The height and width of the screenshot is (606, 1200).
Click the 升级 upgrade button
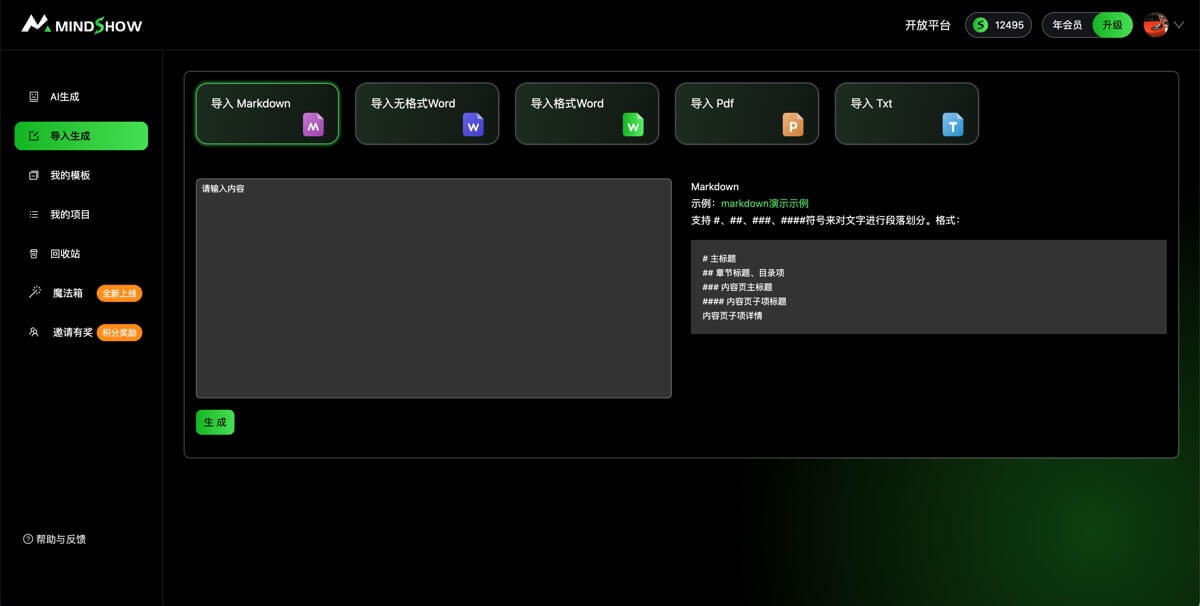(1112, 25)
